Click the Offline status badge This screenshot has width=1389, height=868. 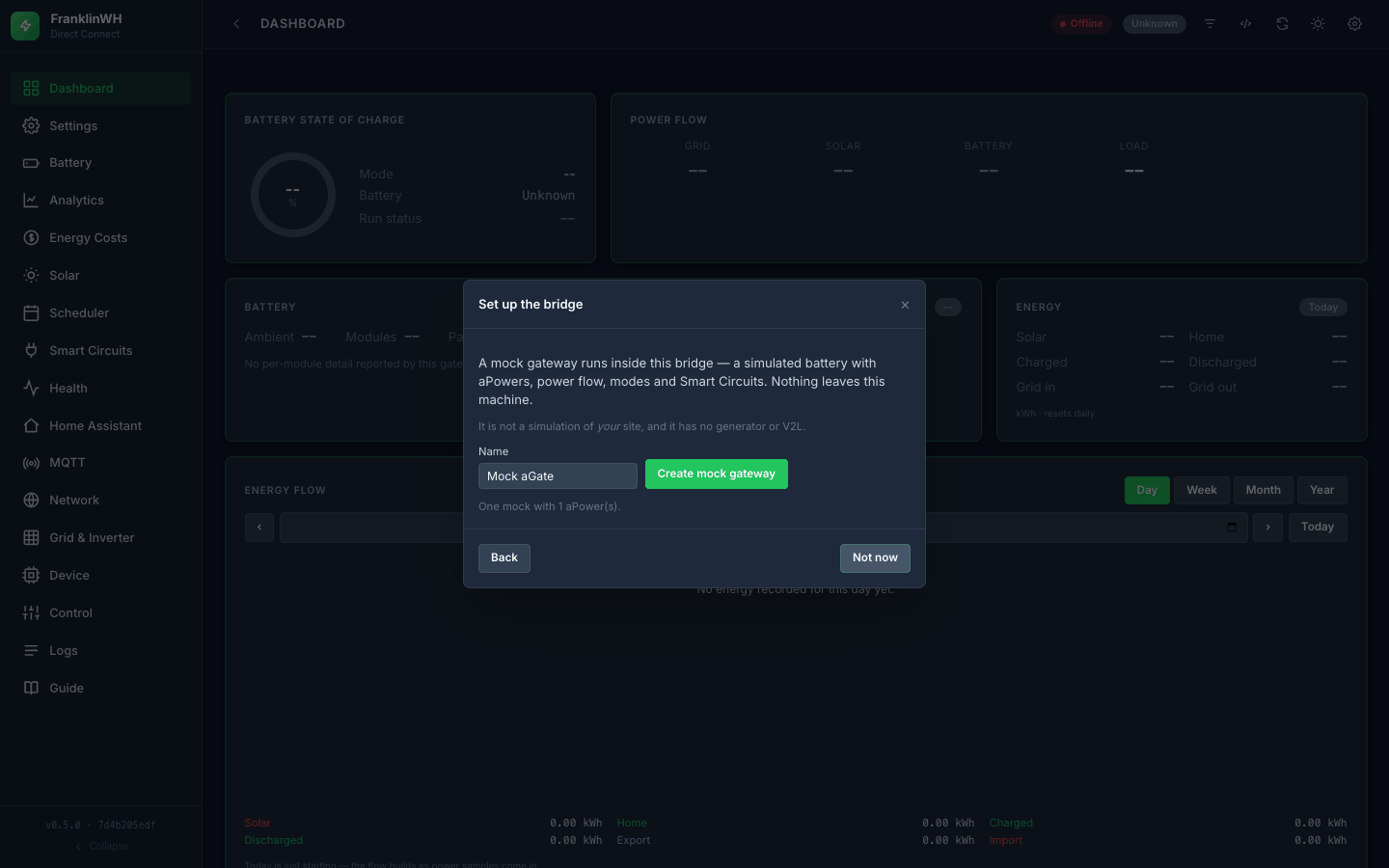[x=1081, y=24]
